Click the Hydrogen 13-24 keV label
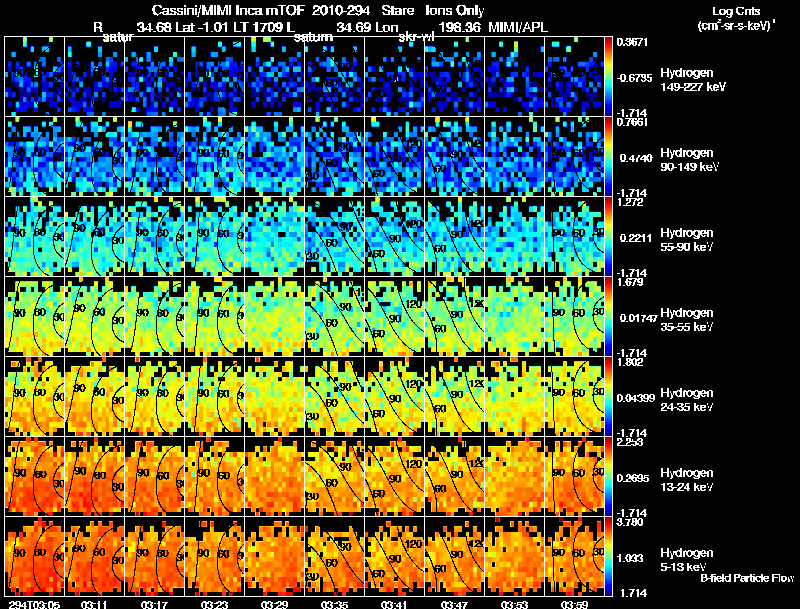800x609 pixels. tap(687, 480)
